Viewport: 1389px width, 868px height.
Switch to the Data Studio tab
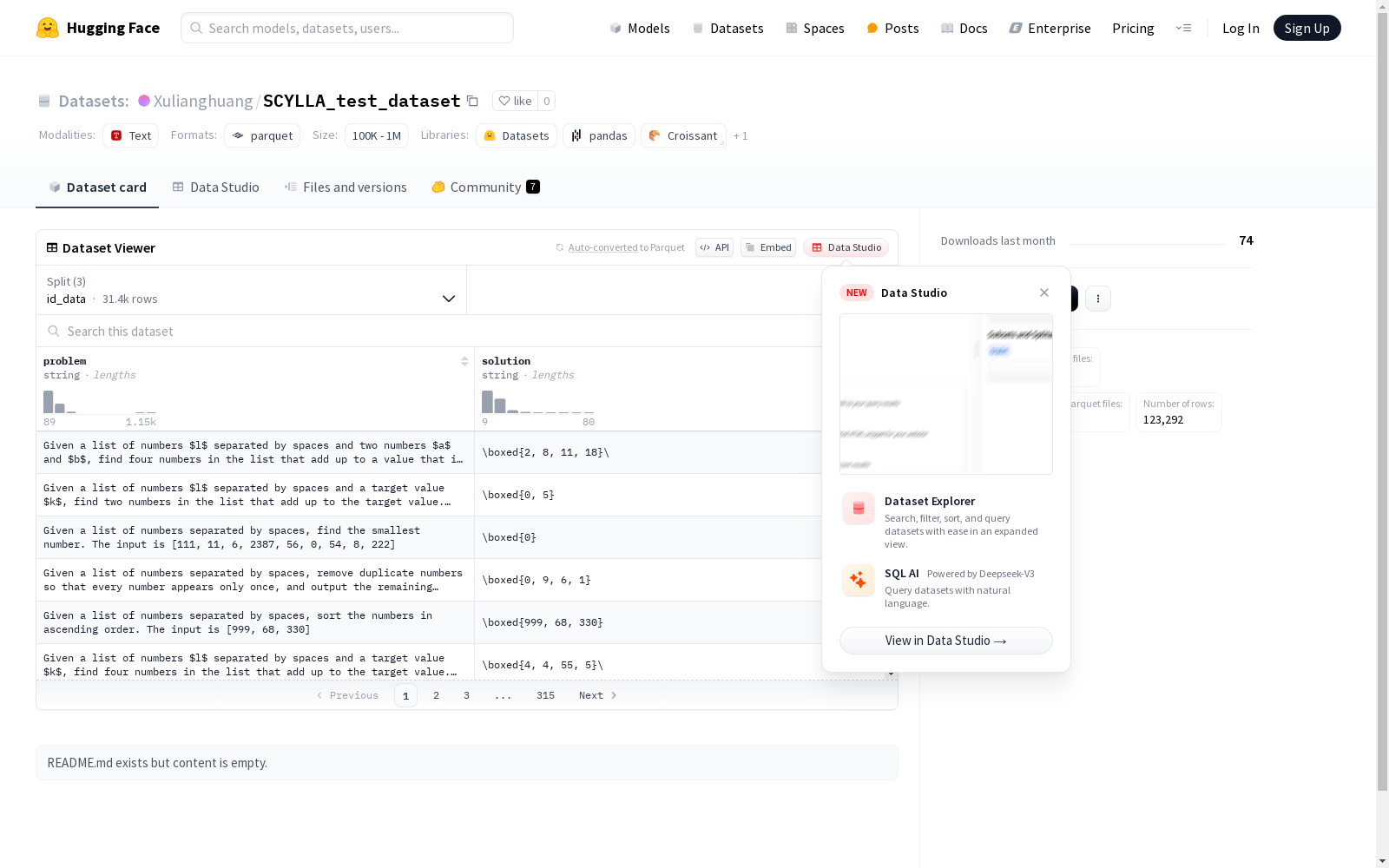coord(215,187)
